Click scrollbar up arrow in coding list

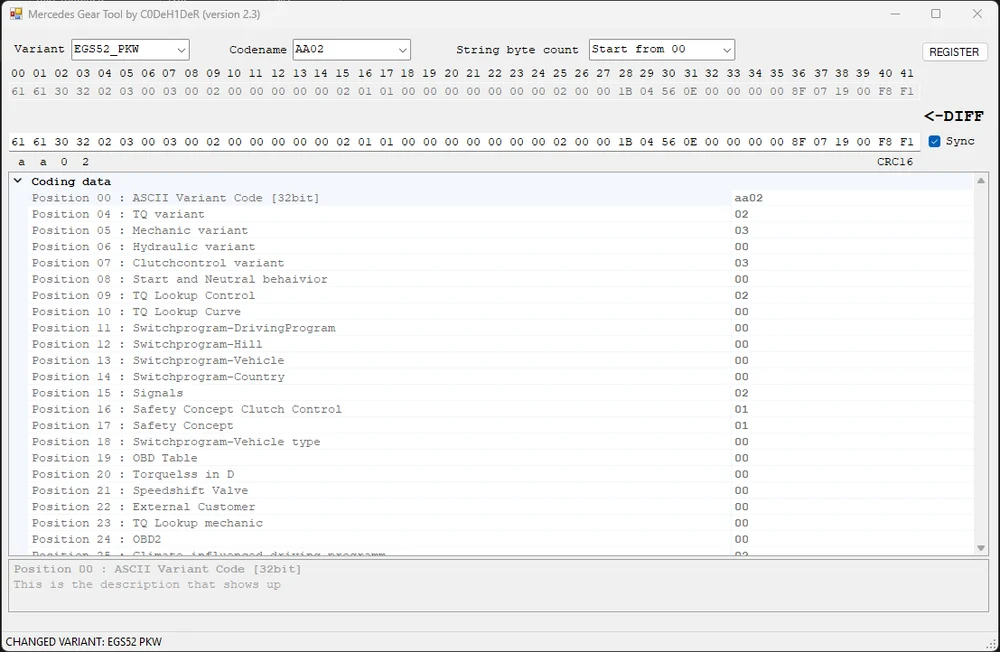pos(981,181)
